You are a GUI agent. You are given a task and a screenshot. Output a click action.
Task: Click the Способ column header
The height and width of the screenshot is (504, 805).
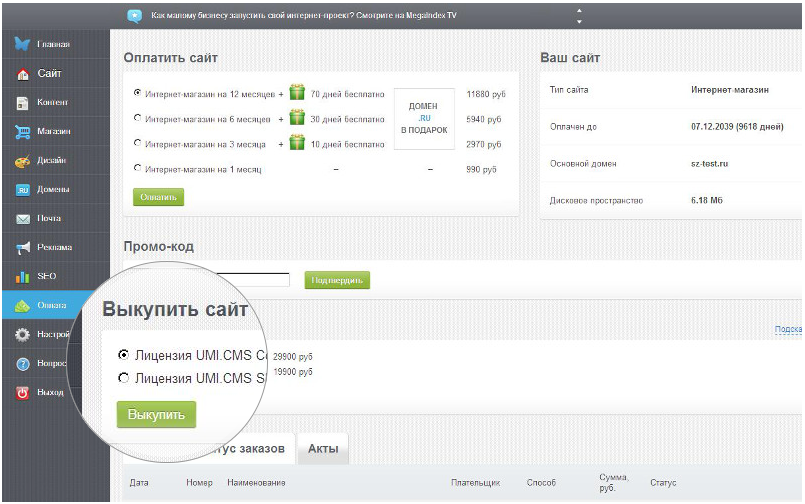point(541,482)
